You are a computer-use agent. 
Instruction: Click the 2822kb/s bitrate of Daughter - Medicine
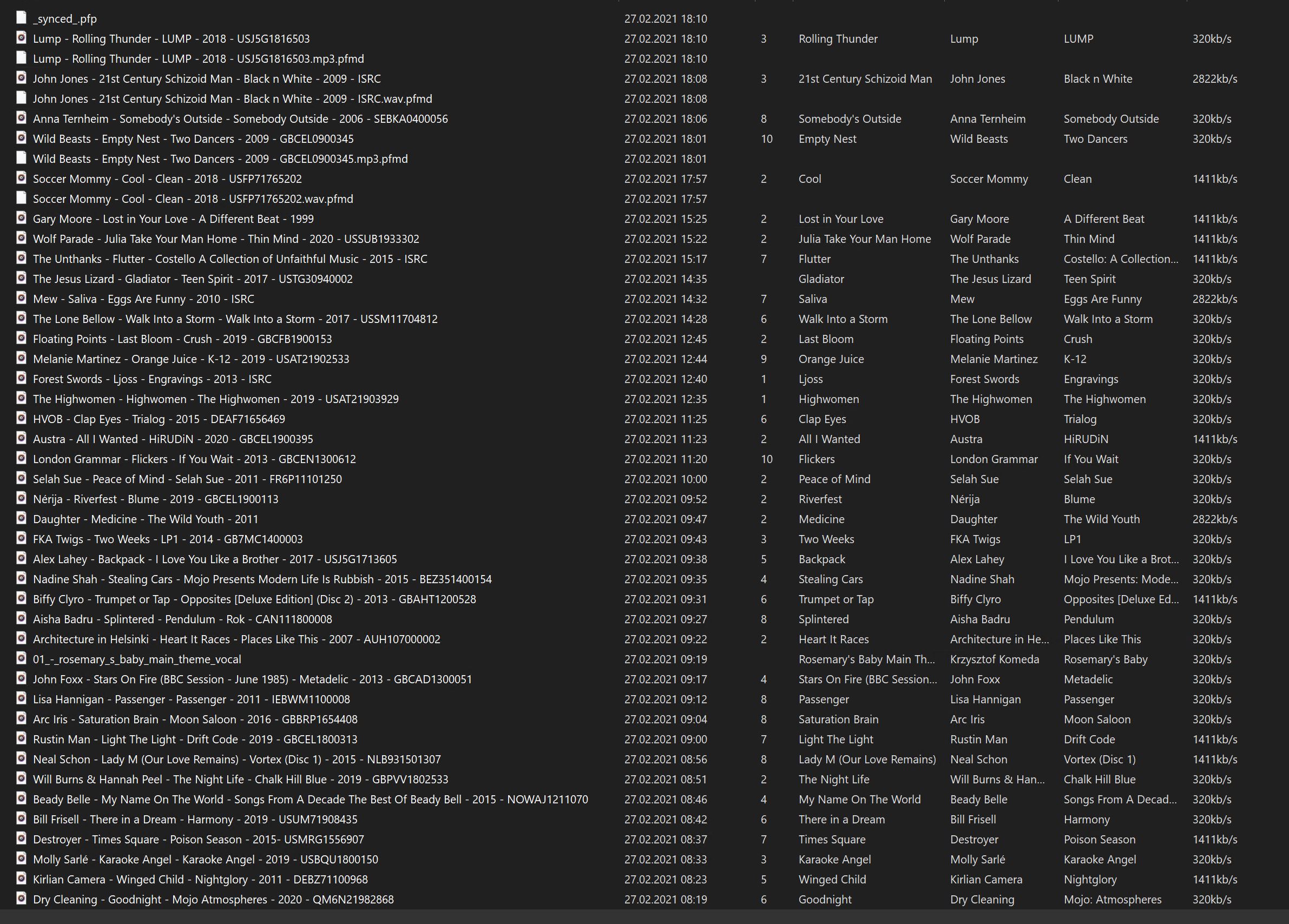(1214, 519)
